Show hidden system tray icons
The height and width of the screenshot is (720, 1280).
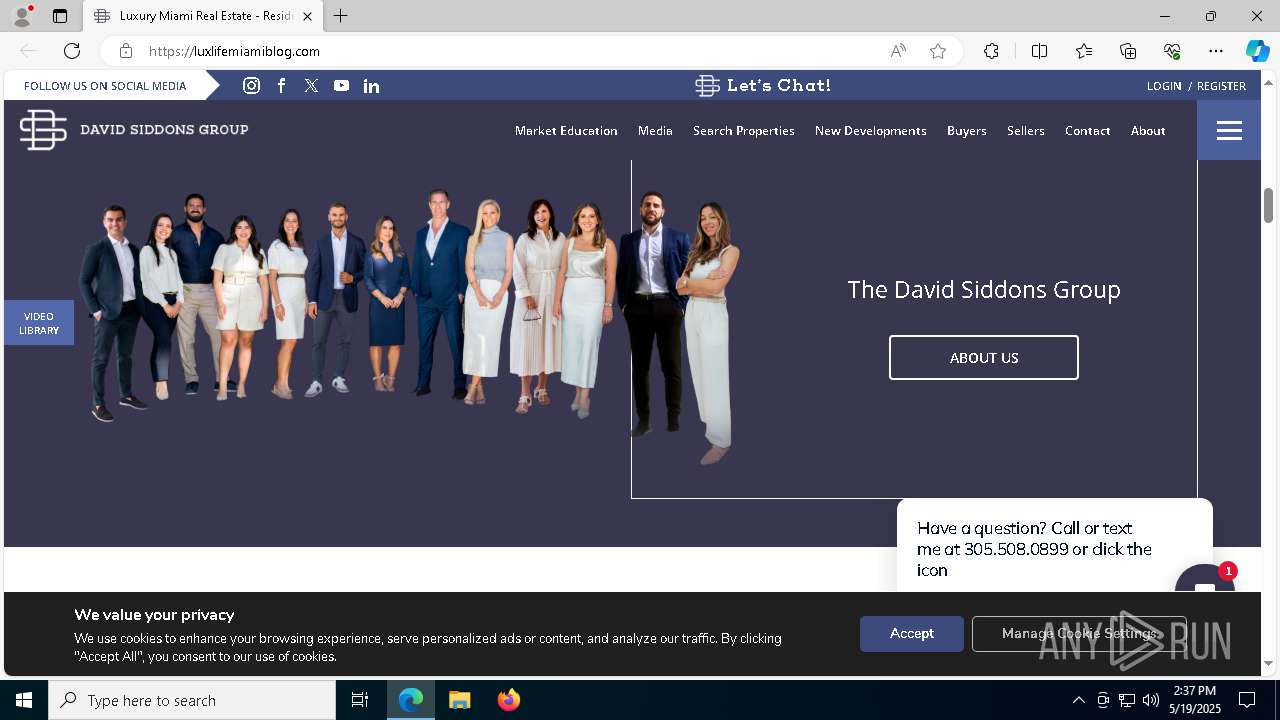point(1078,700)
